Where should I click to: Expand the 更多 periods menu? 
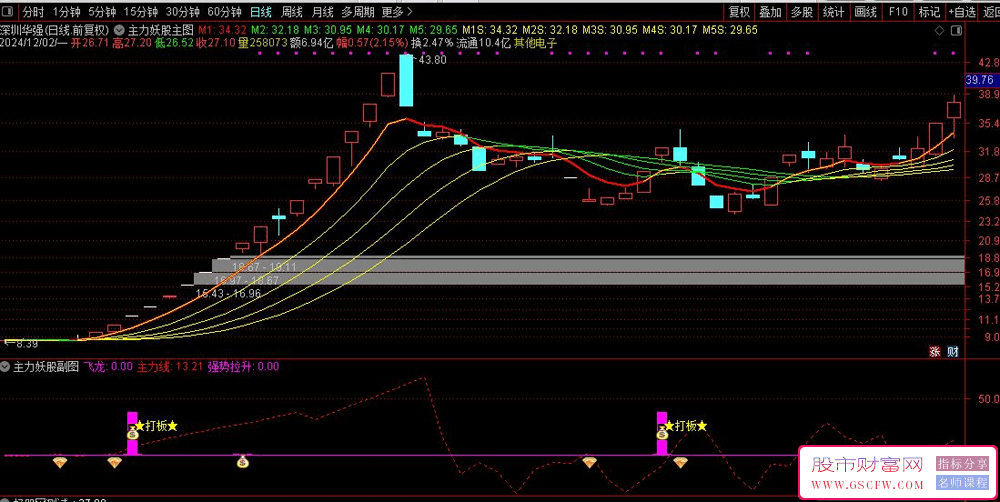click(x=397, y=11)
